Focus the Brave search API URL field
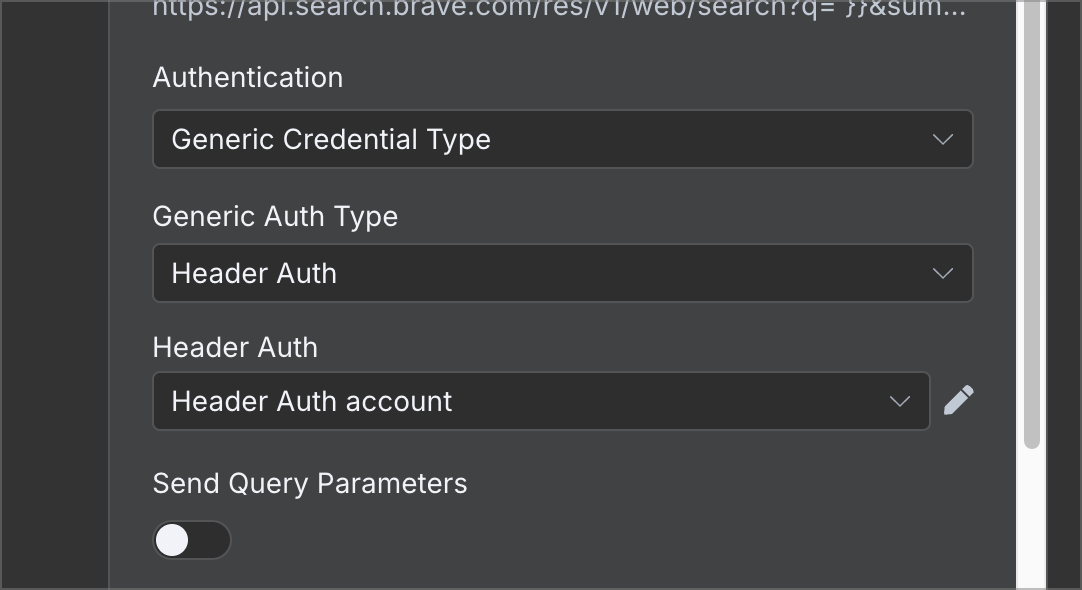1082x590 pixels. [x=559, y=10]
